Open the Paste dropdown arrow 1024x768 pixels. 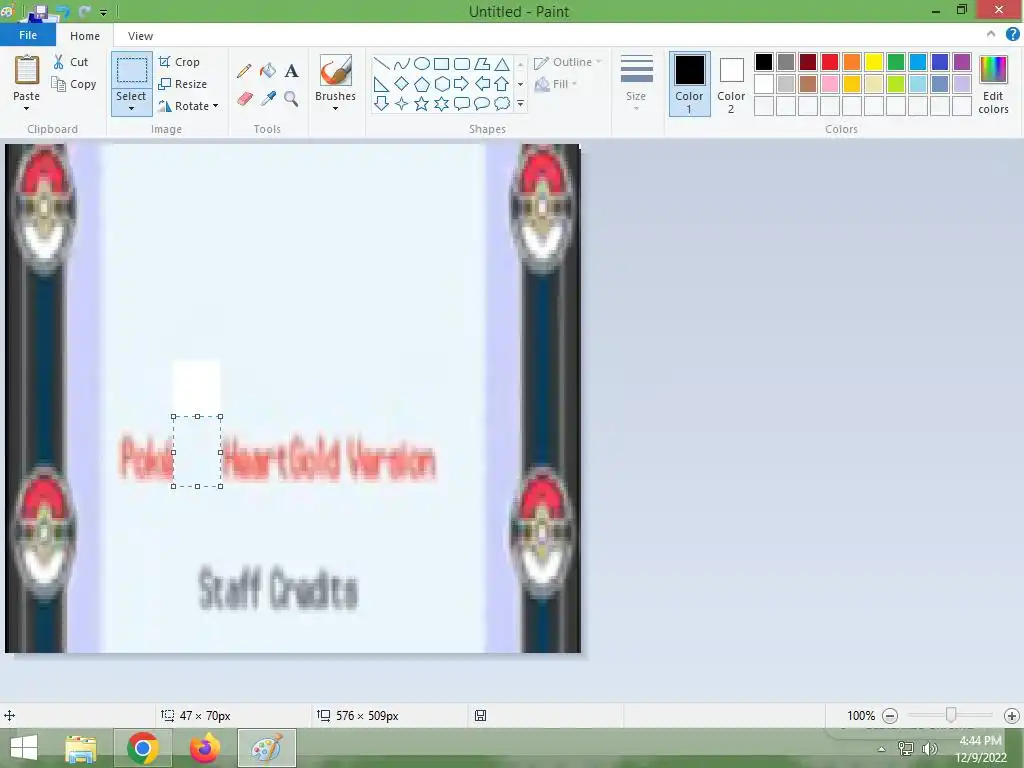pyautogui.click(x=26, y=108)
